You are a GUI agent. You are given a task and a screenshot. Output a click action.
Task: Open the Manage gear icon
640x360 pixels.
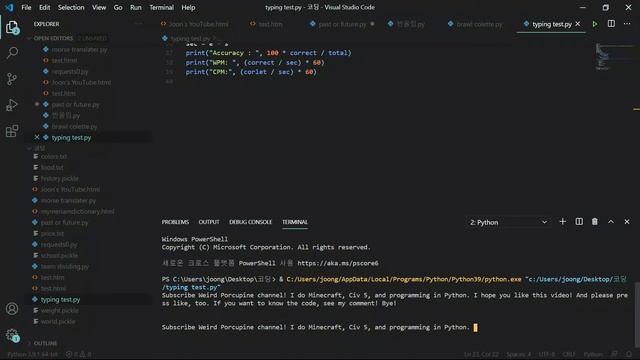[12, 336]
